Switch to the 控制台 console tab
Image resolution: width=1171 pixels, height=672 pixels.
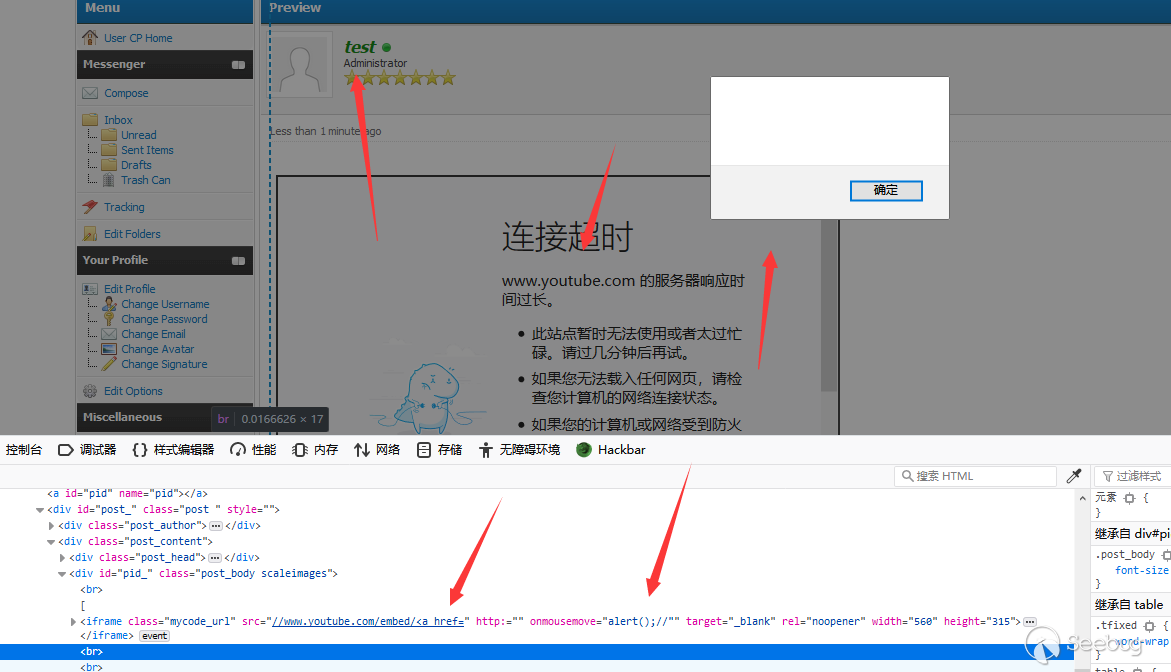point(24,449)
